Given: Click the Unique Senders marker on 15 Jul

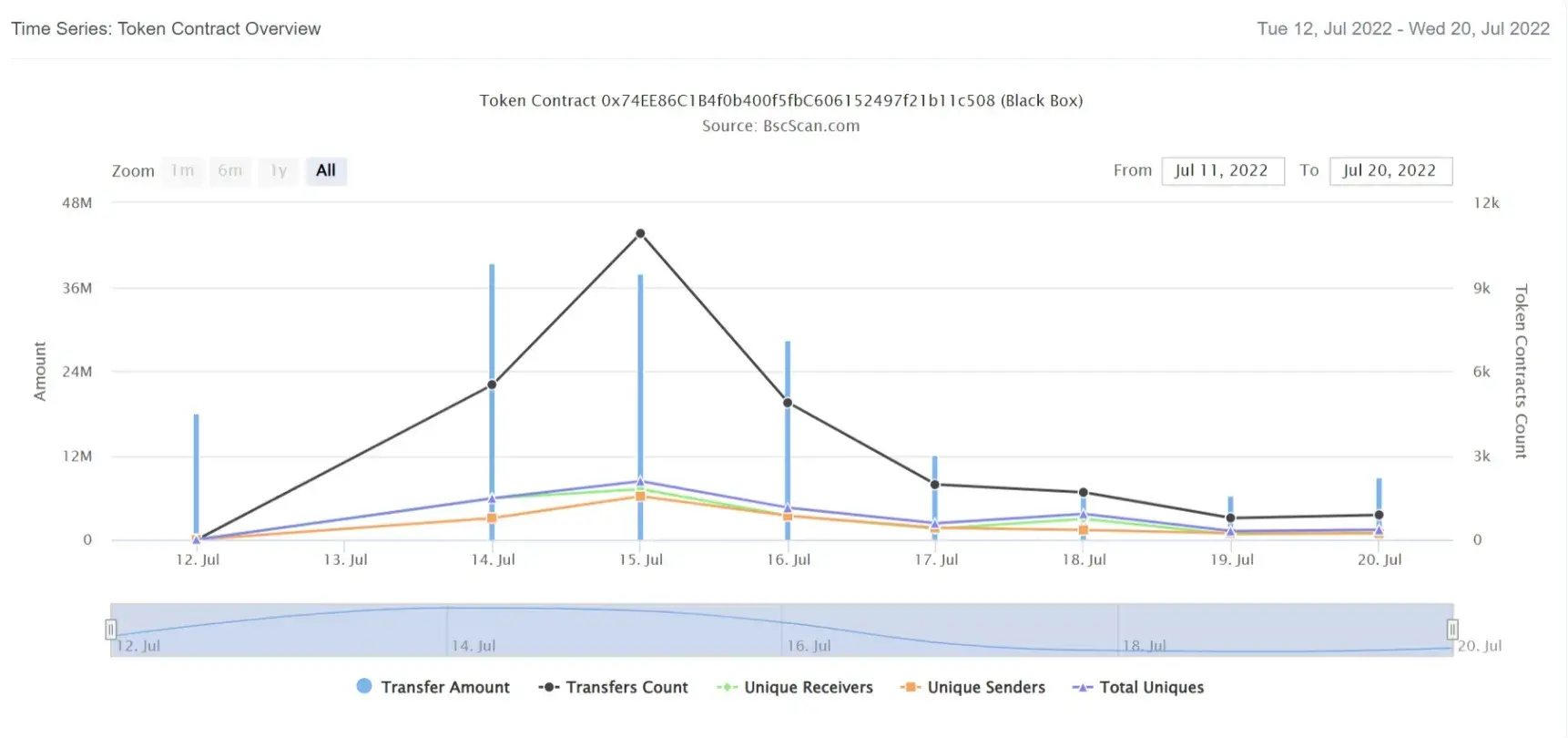Looking at the screenshot, I should pos(640,497).
